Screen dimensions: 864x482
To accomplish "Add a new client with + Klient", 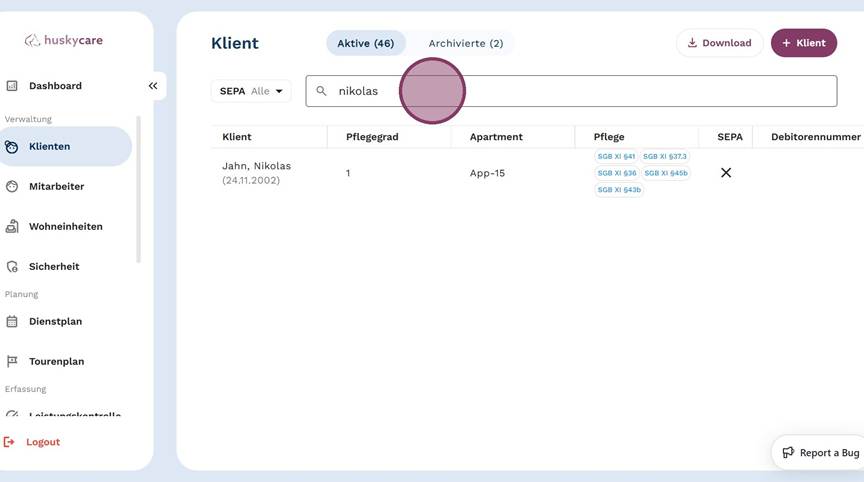I will tap(804, 43).
